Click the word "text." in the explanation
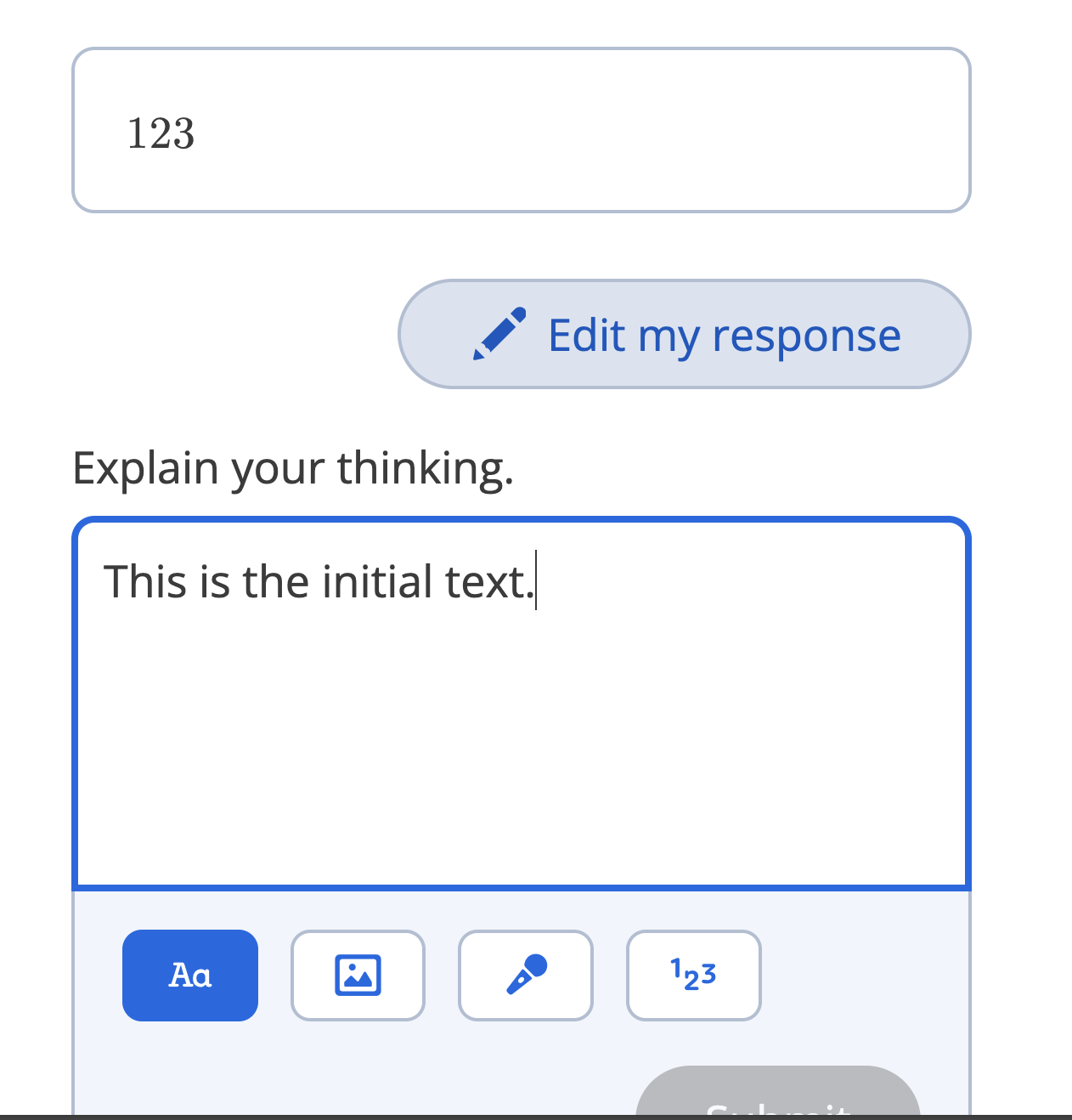 (488, 583)
